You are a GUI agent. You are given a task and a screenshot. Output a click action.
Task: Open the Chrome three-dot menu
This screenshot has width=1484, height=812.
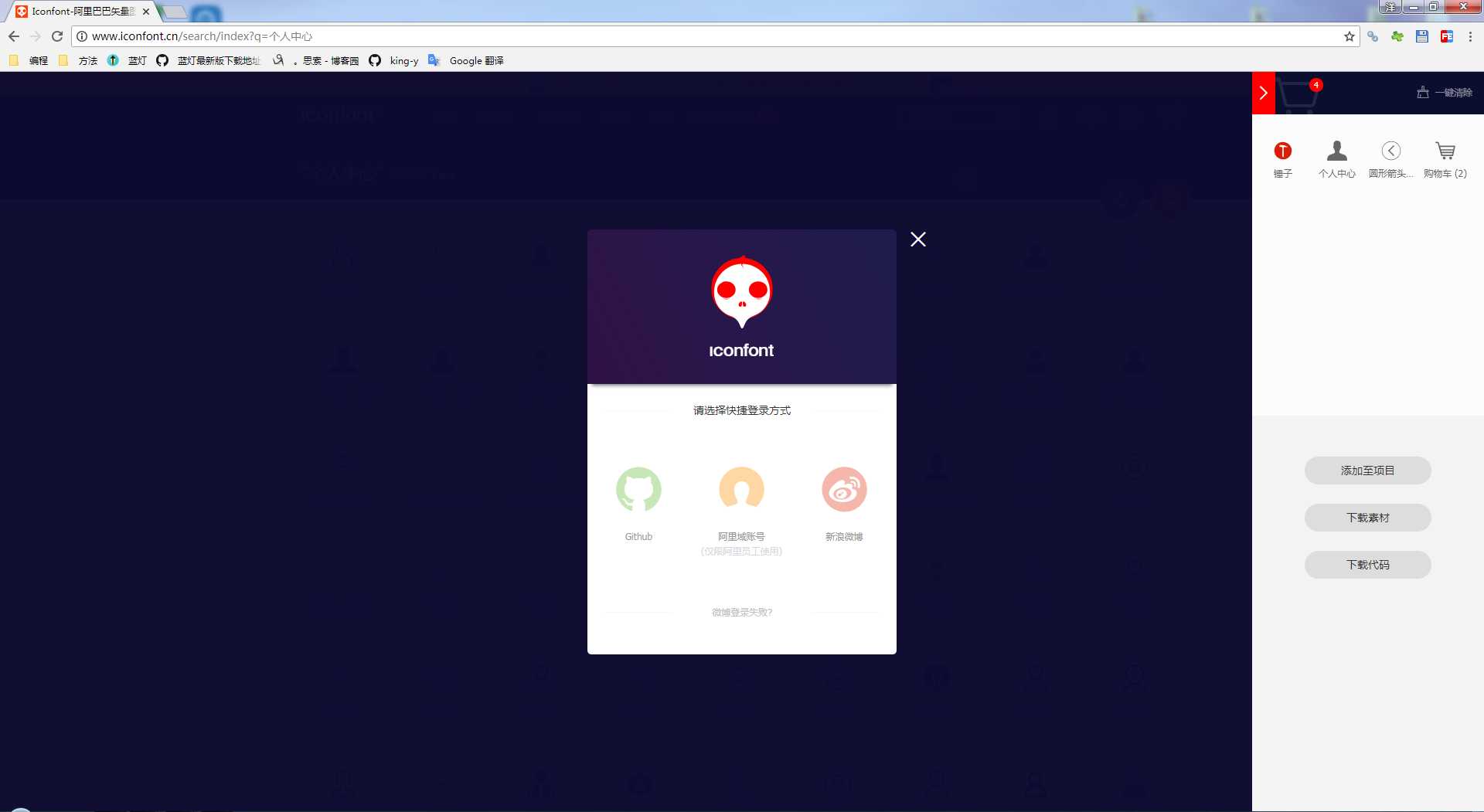coord(1470,36)
